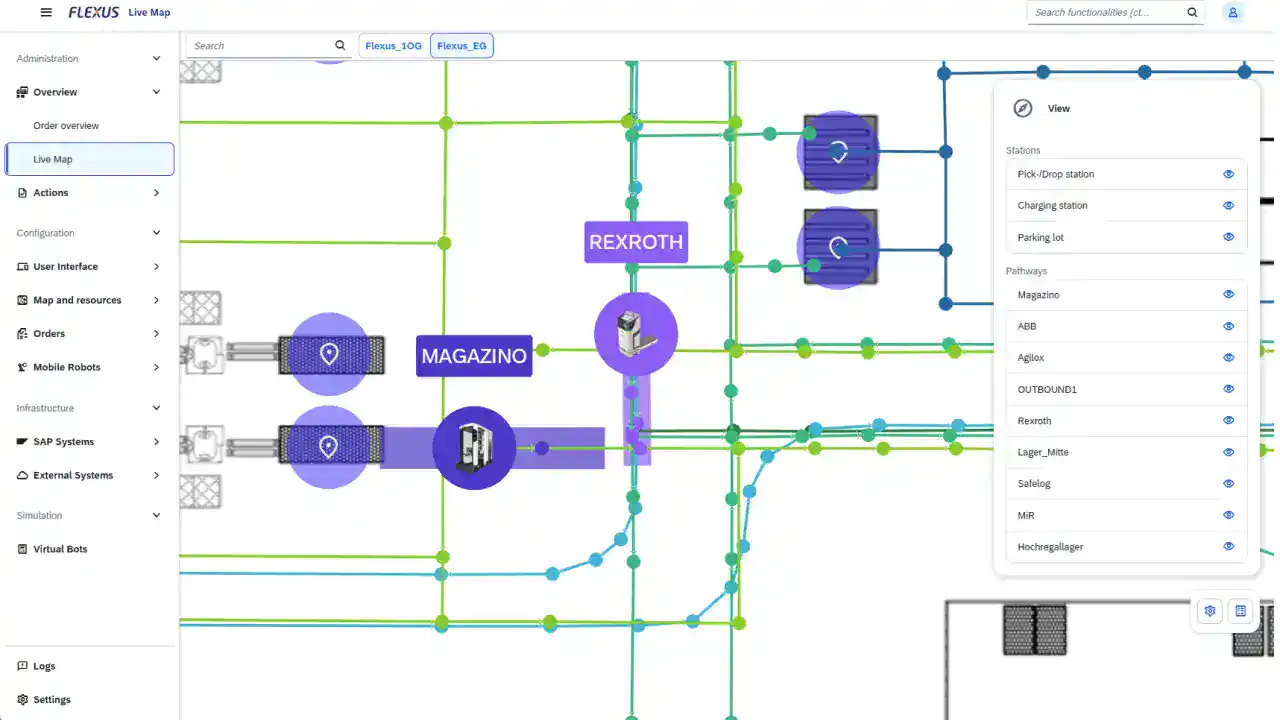Click the Orders sidebar icon
Viewport: 1280px width, 720px height.
tap(22, 334)
